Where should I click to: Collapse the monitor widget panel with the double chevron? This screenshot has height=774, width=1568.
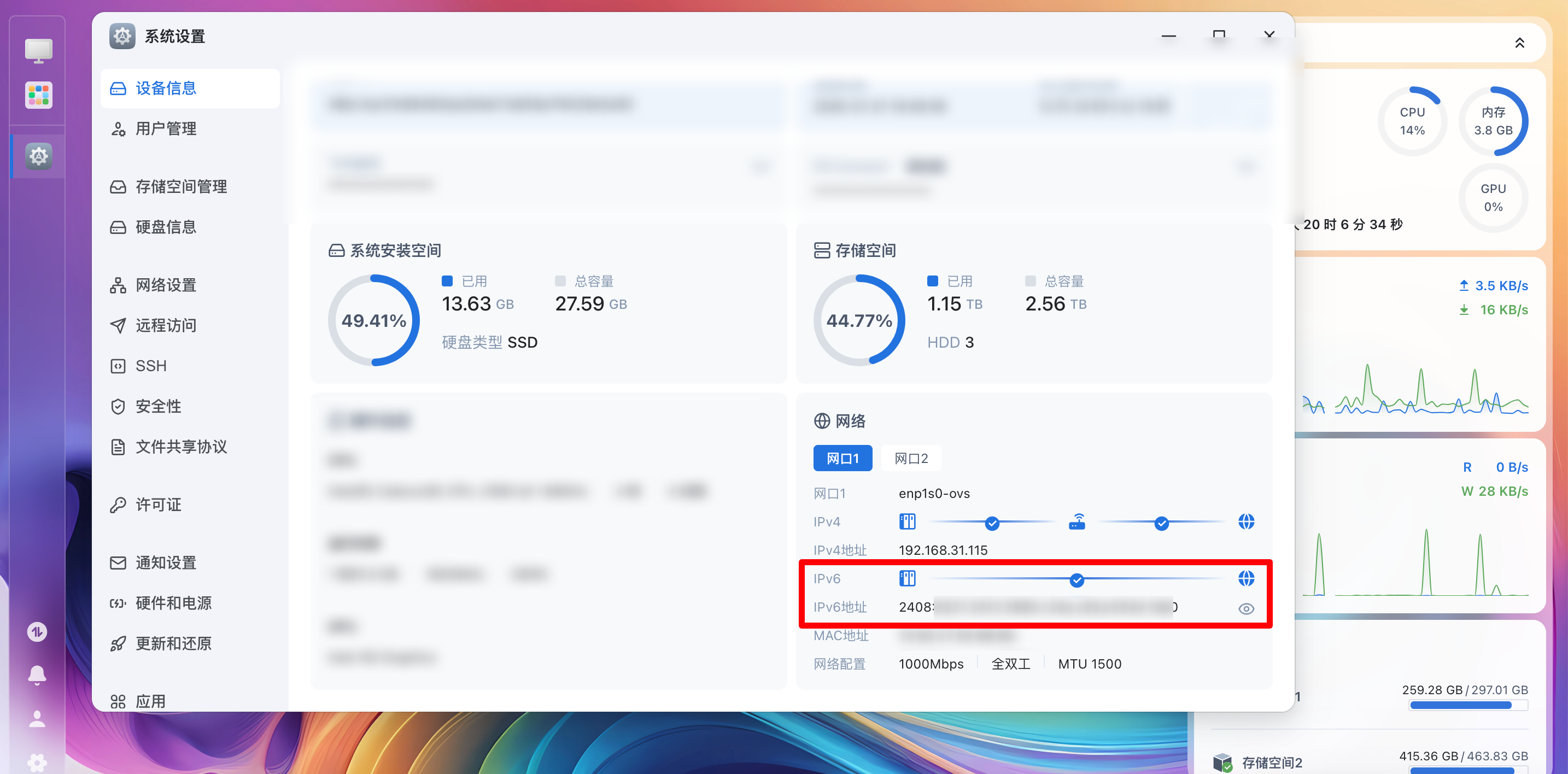pyautogui.click(x=1519, y=43)
